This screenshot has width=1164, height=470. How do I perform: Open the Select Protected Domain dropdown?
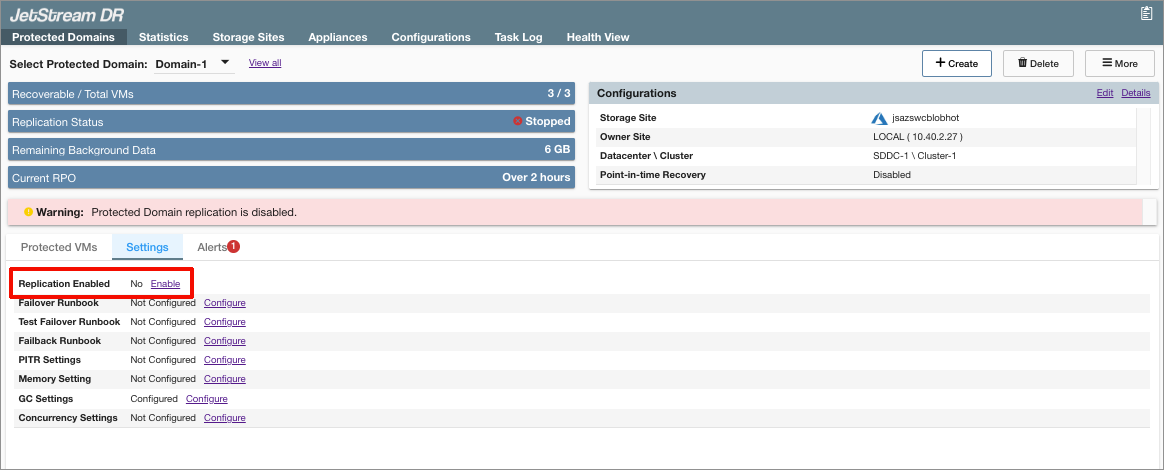tap(194, 63)
